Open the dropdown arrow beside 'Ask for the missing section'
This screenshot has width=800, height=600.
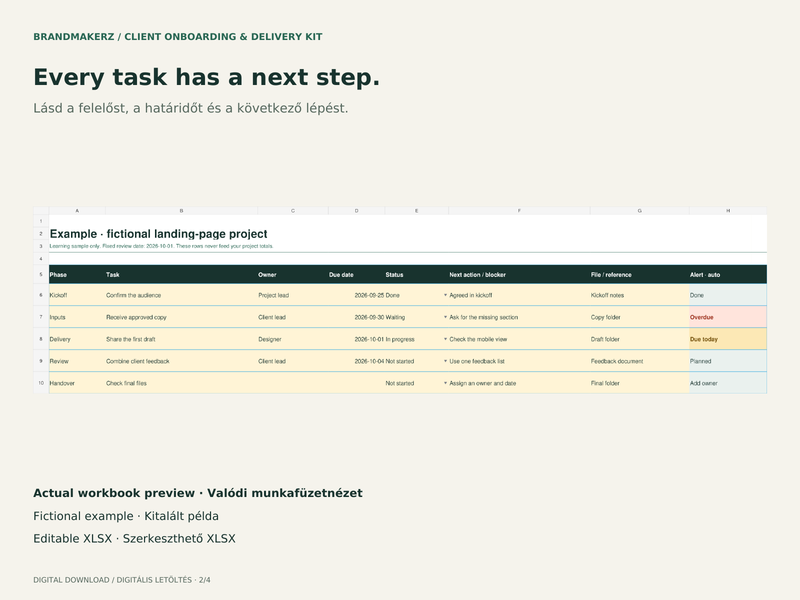[x=445, y=317]
